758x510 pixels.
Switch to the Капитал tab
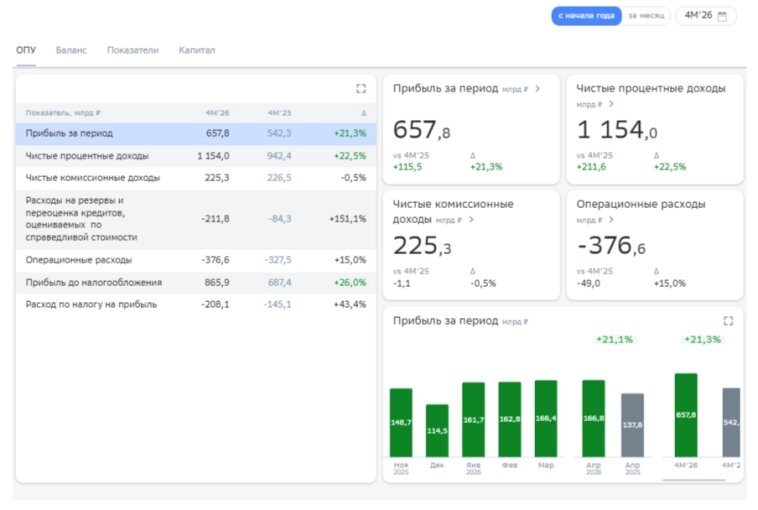tap(197, 50)
